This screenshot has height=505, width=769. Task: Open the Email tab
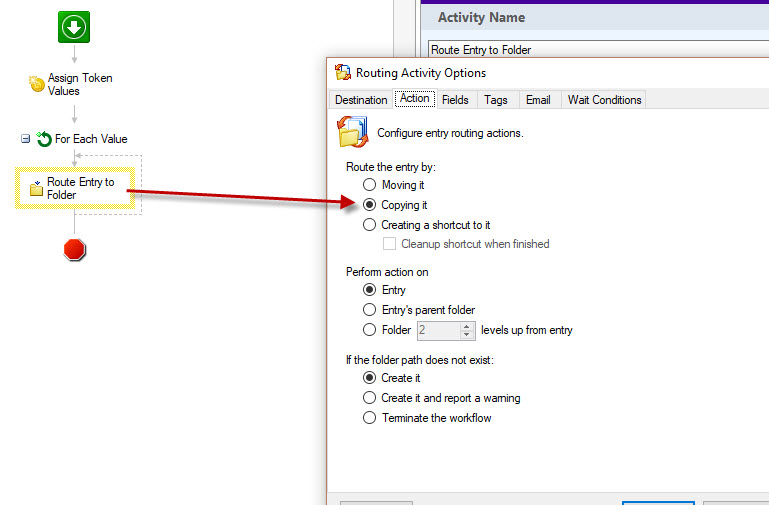(538, 100)
